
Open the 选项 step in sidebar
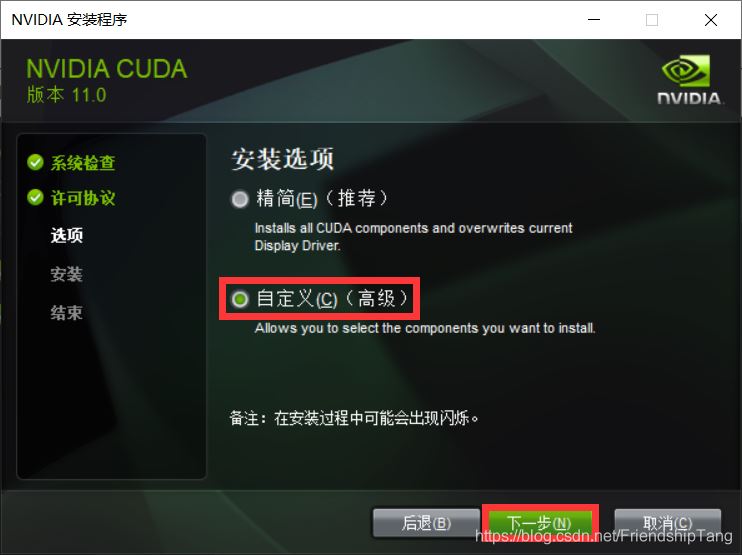(67, 235)
